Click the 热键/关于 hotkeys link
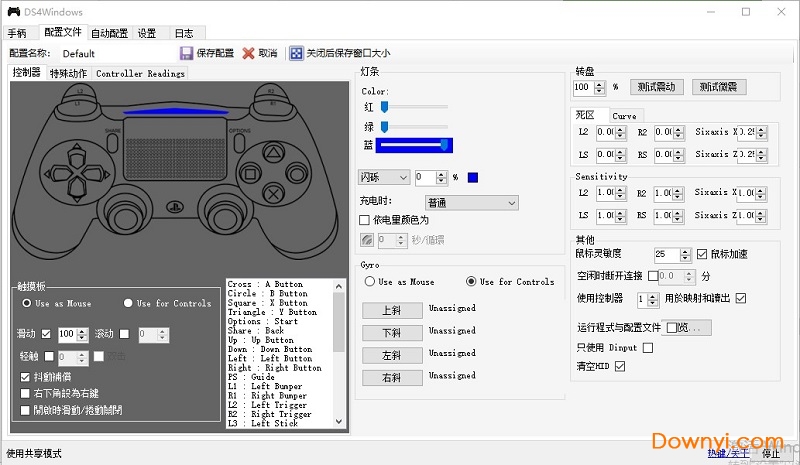 click(729, 453)
